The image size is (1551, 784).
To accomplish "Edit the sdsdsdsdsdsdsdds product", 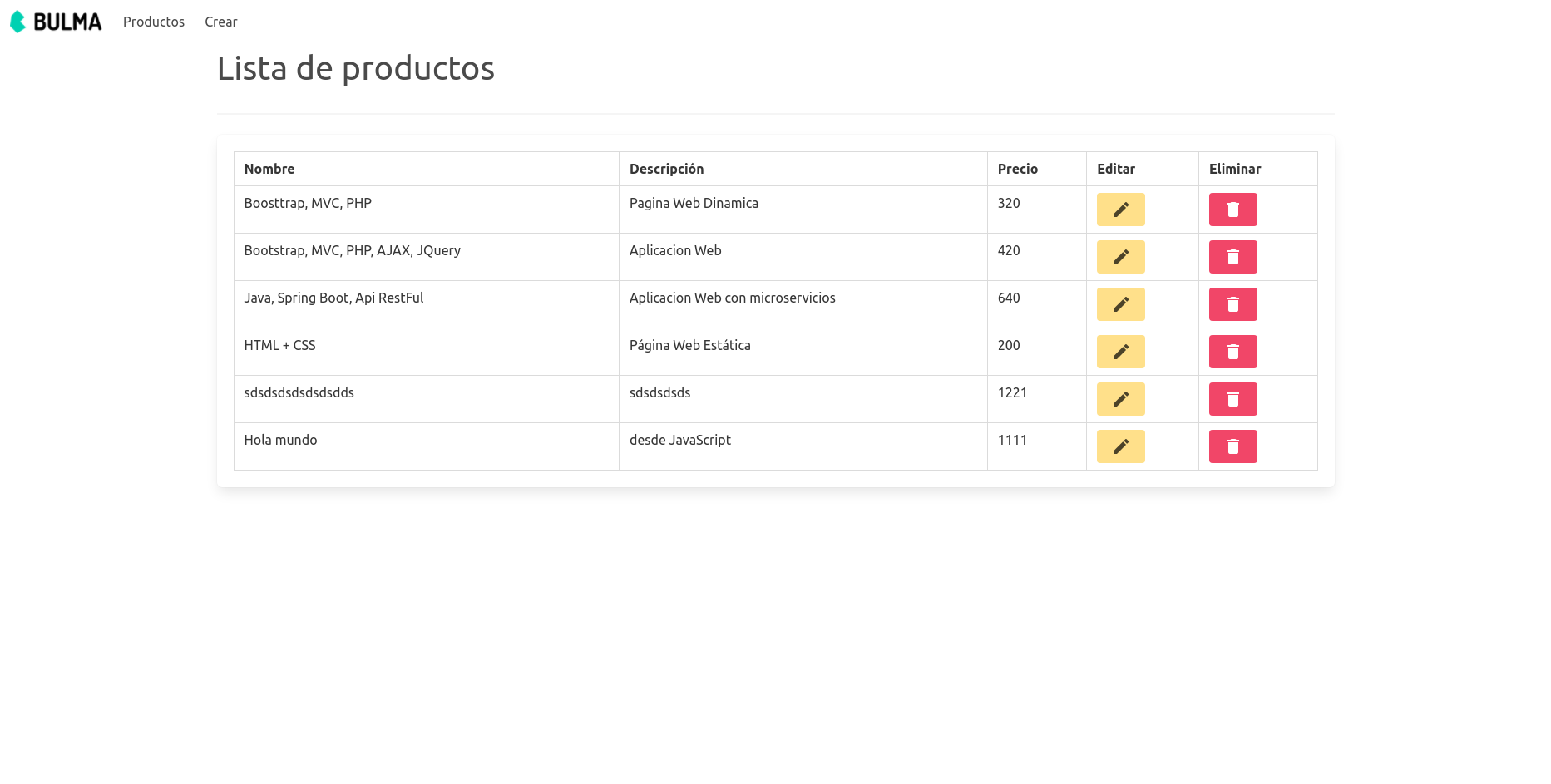I will (1120, 399).
